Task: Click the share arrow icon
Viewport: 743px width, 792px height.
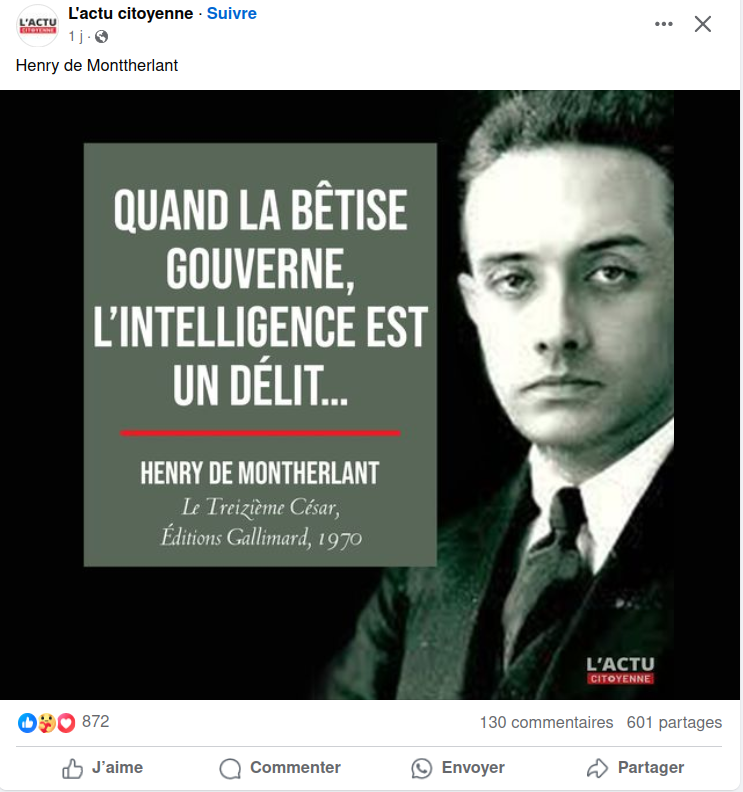Action: (x=597, y=768)
